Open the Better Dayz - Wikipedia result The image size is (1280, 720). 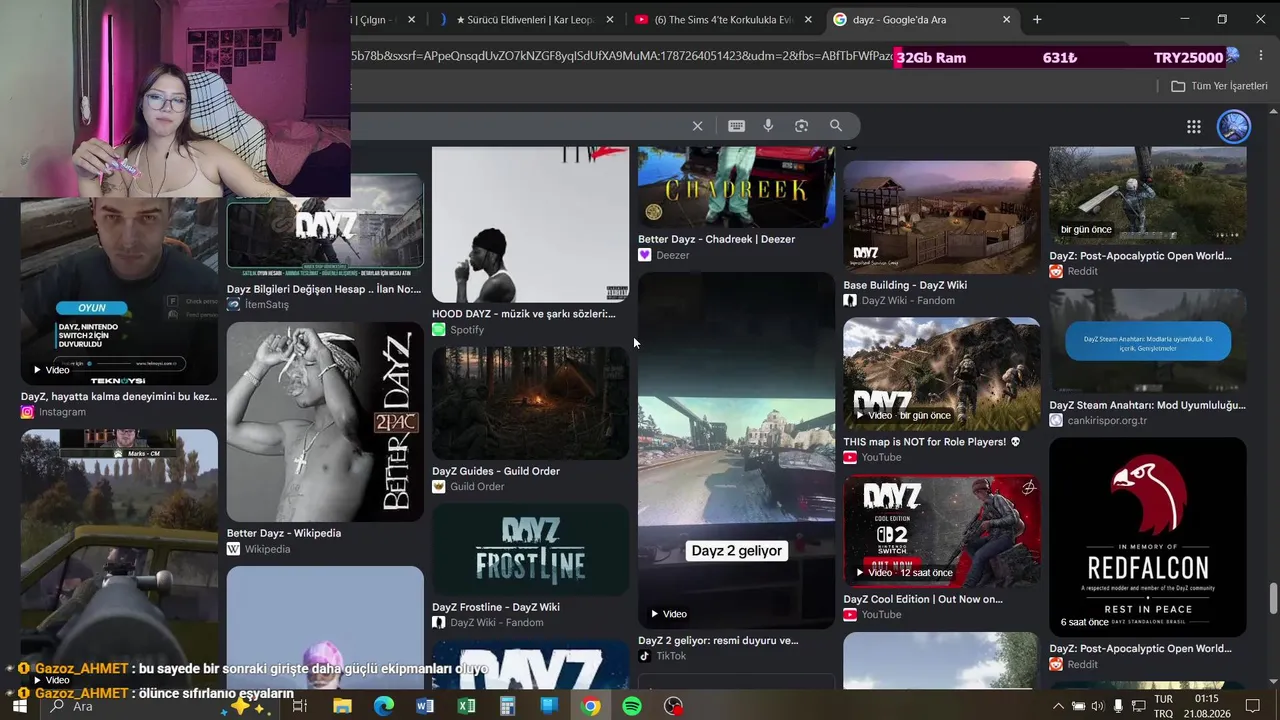coord(284,533)
